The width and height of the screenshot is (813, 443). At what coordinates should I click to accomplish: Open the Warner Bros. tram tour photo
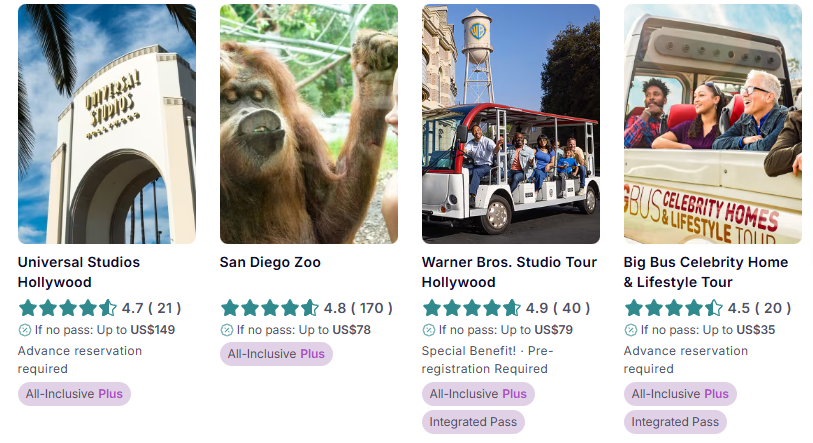click(511, 124)
